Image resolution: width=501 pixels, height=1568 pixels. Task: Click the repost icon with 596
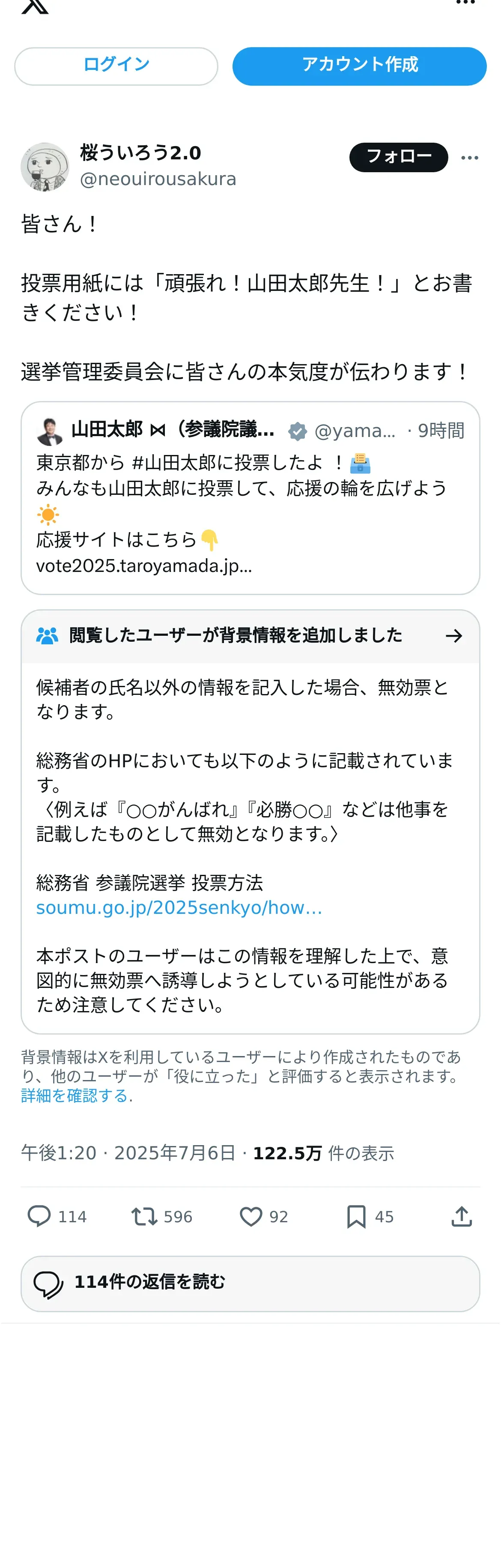[144, 1216]
